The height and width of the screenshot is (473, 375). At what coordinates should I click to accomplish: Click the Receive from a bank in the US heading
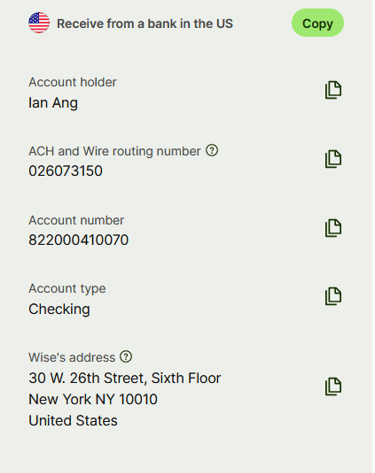click(x=145, y=24)
